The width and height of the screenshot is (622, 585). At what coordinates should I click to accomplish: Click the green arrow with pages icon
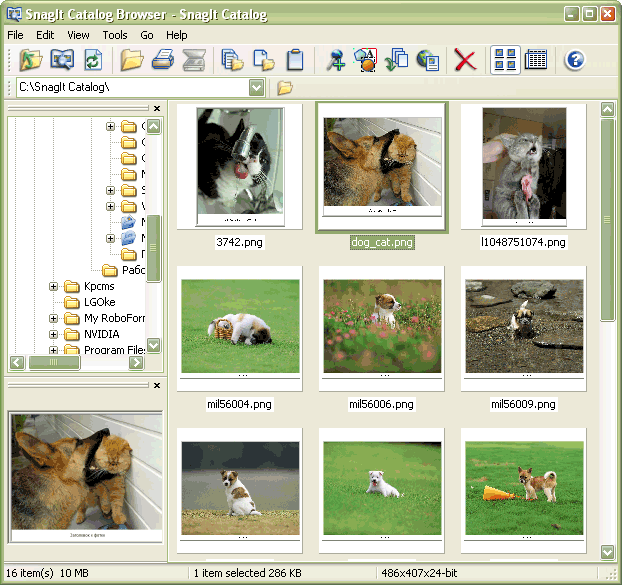pyautogui.click(x=396, y=60)
